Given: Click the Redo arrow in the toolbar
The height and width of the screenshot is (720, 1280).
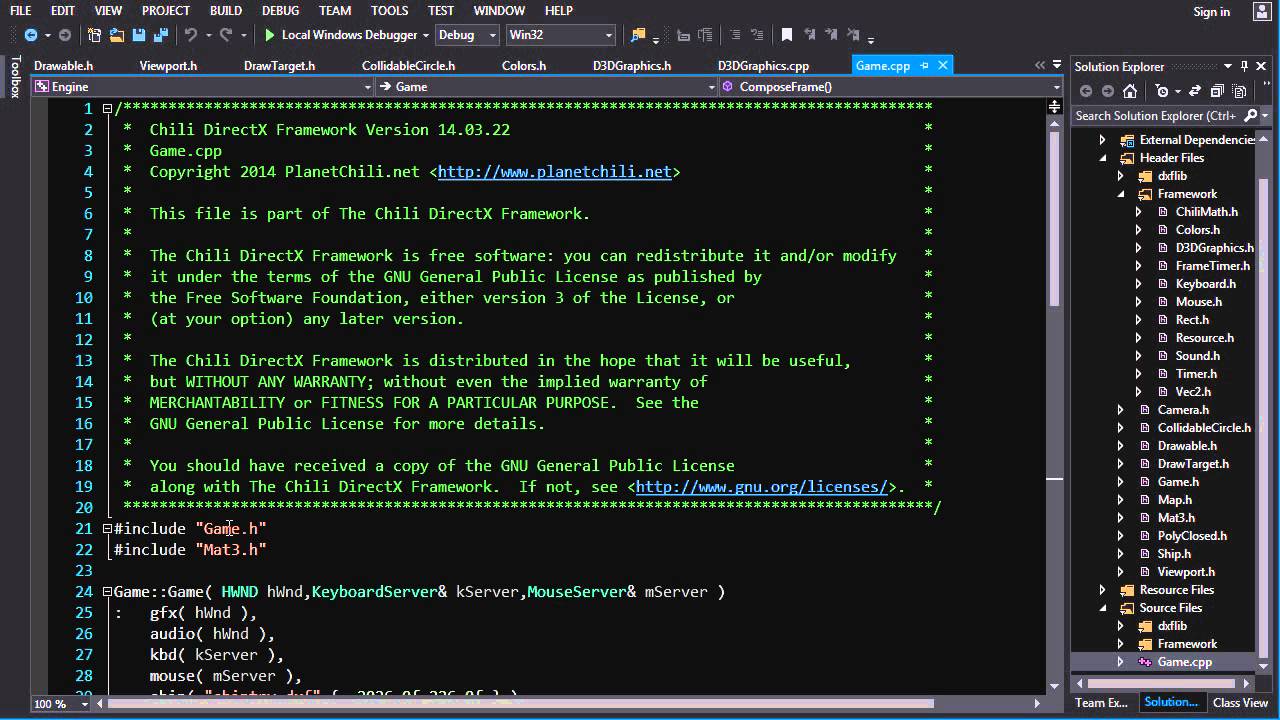Looking at the screenshot, I should coord(227,35).
